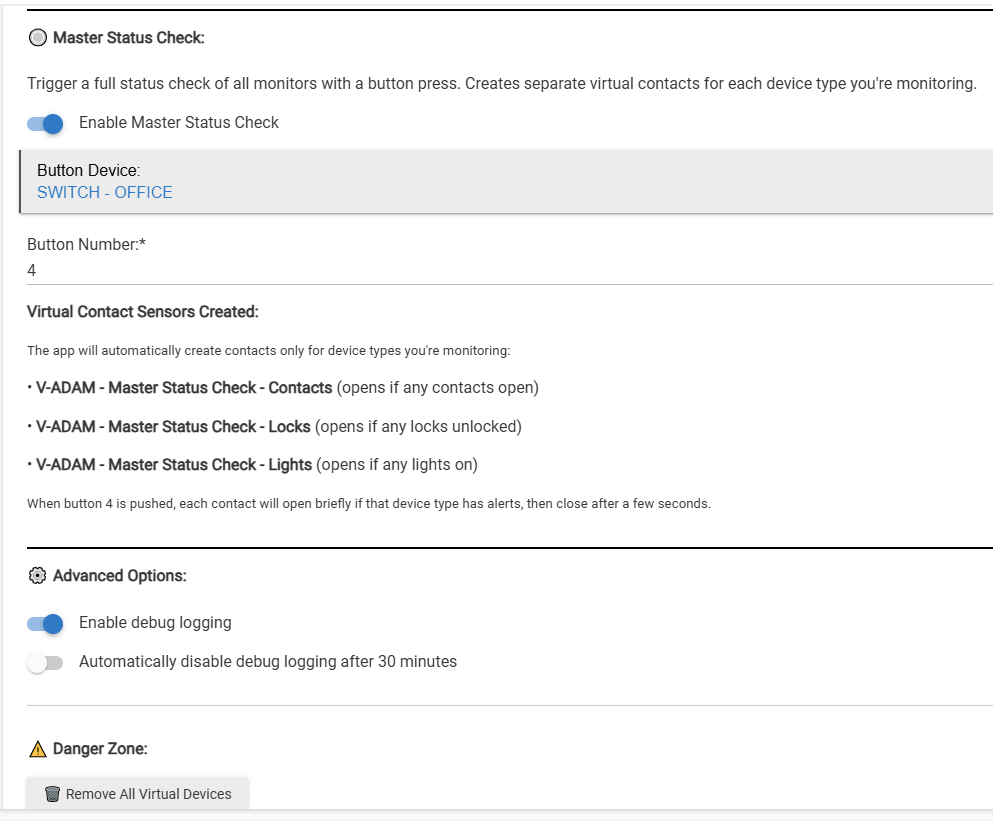Click the gear icon beside Advanced Options
Viewport: 993px width, 821px height.
pyautogui.click(x=38, y=576)
